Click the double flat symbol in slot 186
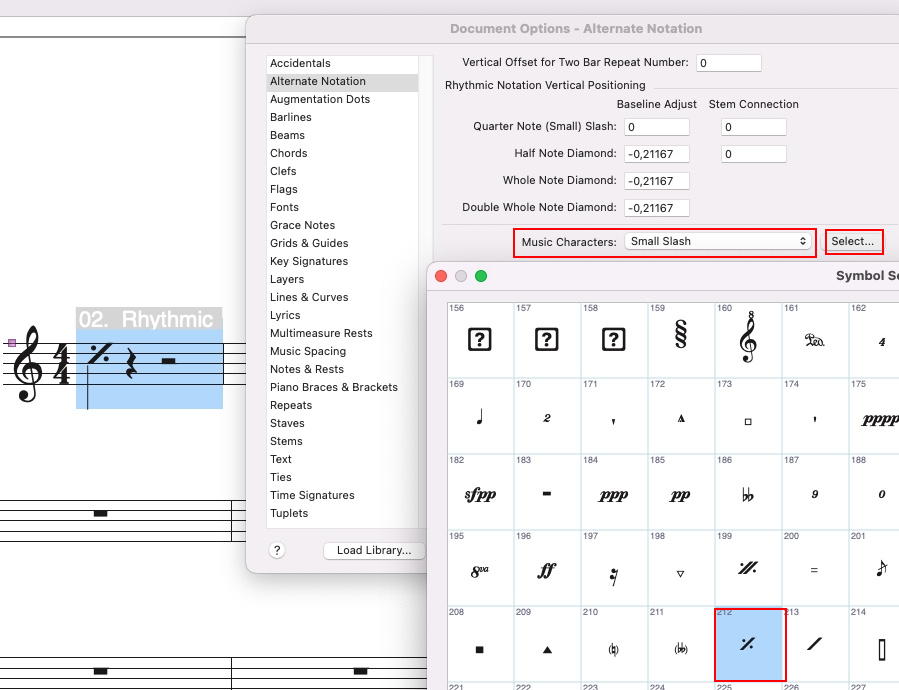 748,495
